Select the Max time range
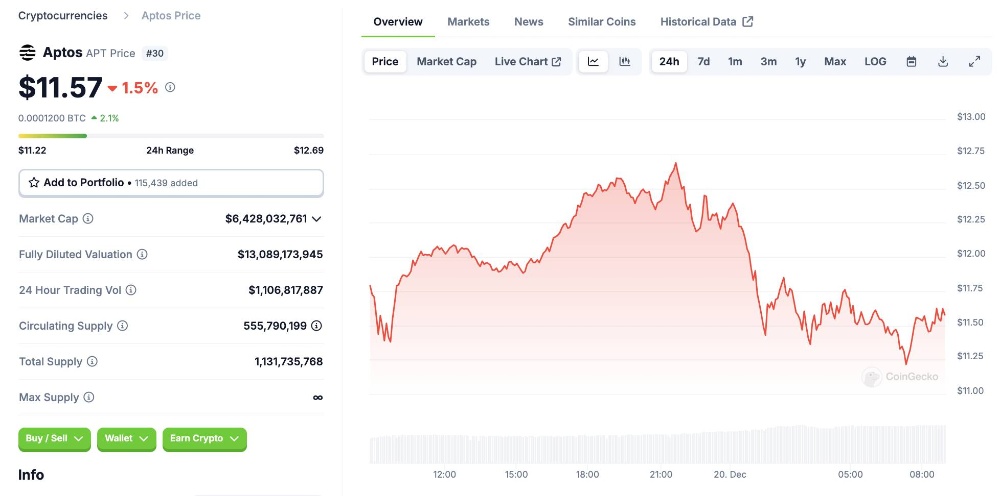This screenshot has width=1000, height=496. tap(835, 62)
